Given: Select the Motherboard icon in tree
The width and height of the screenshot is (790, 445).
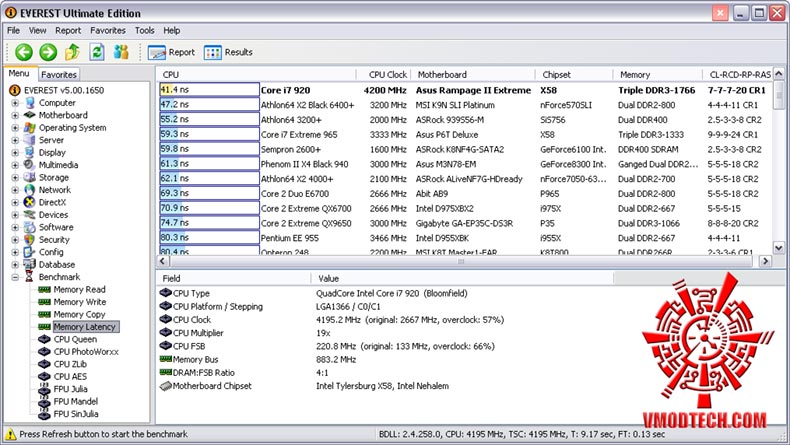Looking at the screenshot, I should tap(30, 115).
